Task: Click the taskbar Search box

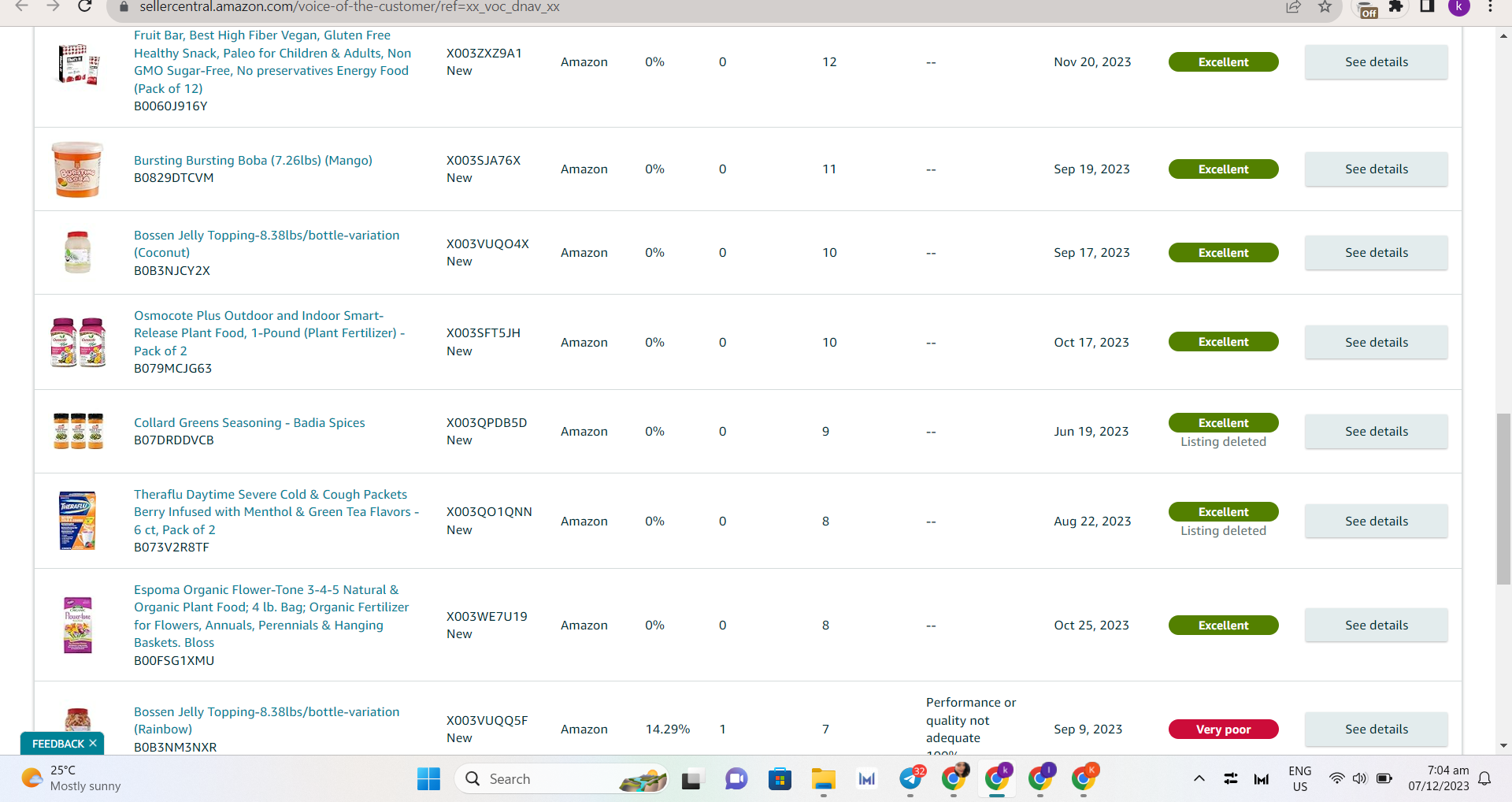Action: pos(562,779)
